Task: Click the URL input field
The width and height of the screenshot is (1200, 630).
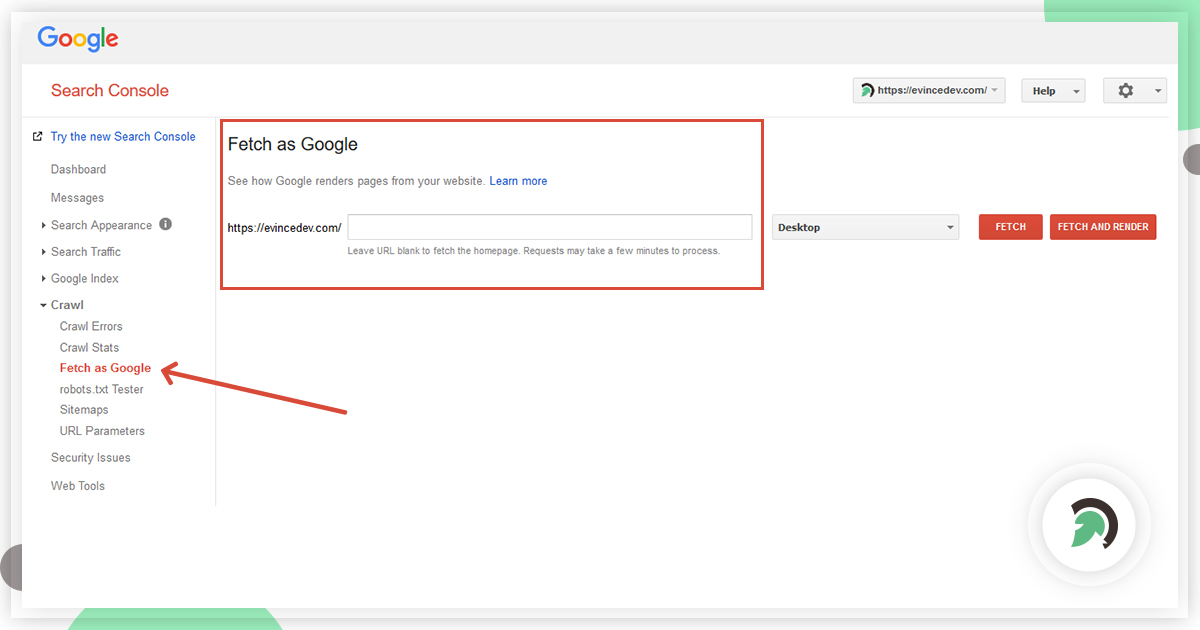Action: coord(549,227)
